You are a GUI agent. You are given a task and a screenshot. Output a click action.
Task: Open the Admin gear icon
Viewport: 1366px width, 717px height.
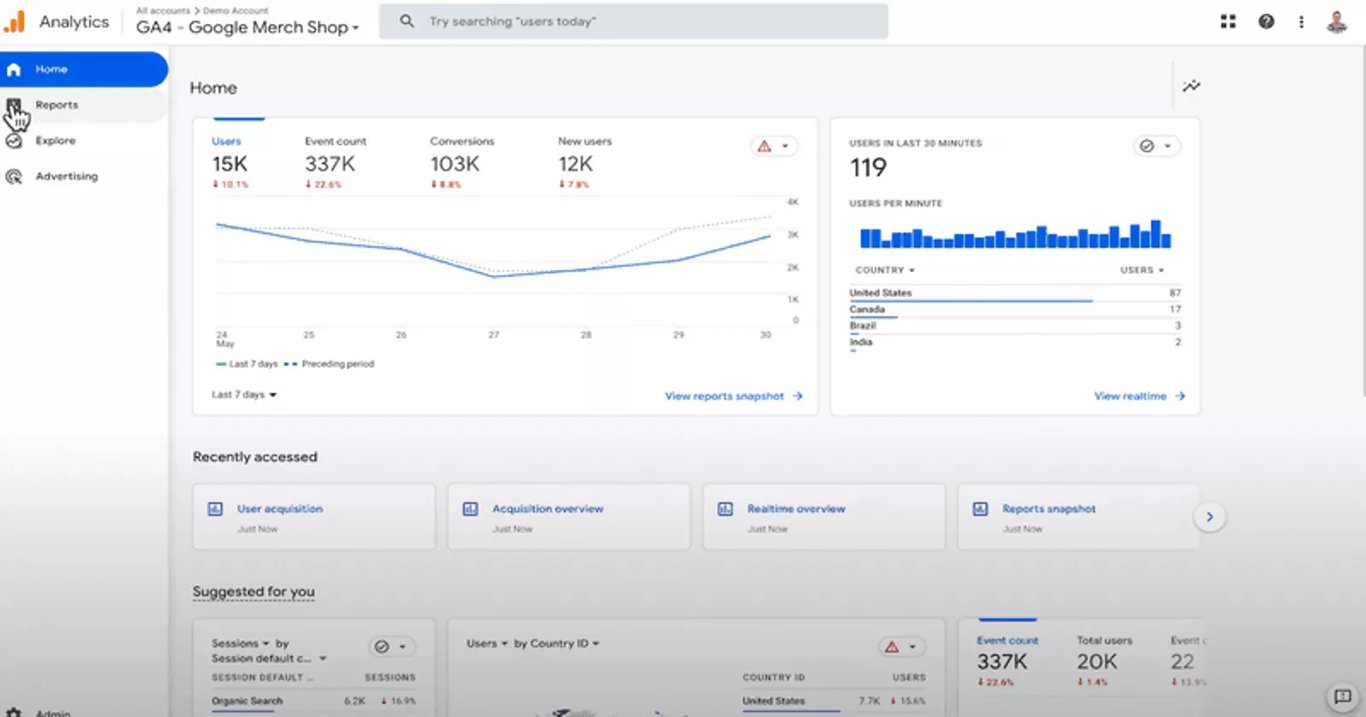[x=13, y=711]
